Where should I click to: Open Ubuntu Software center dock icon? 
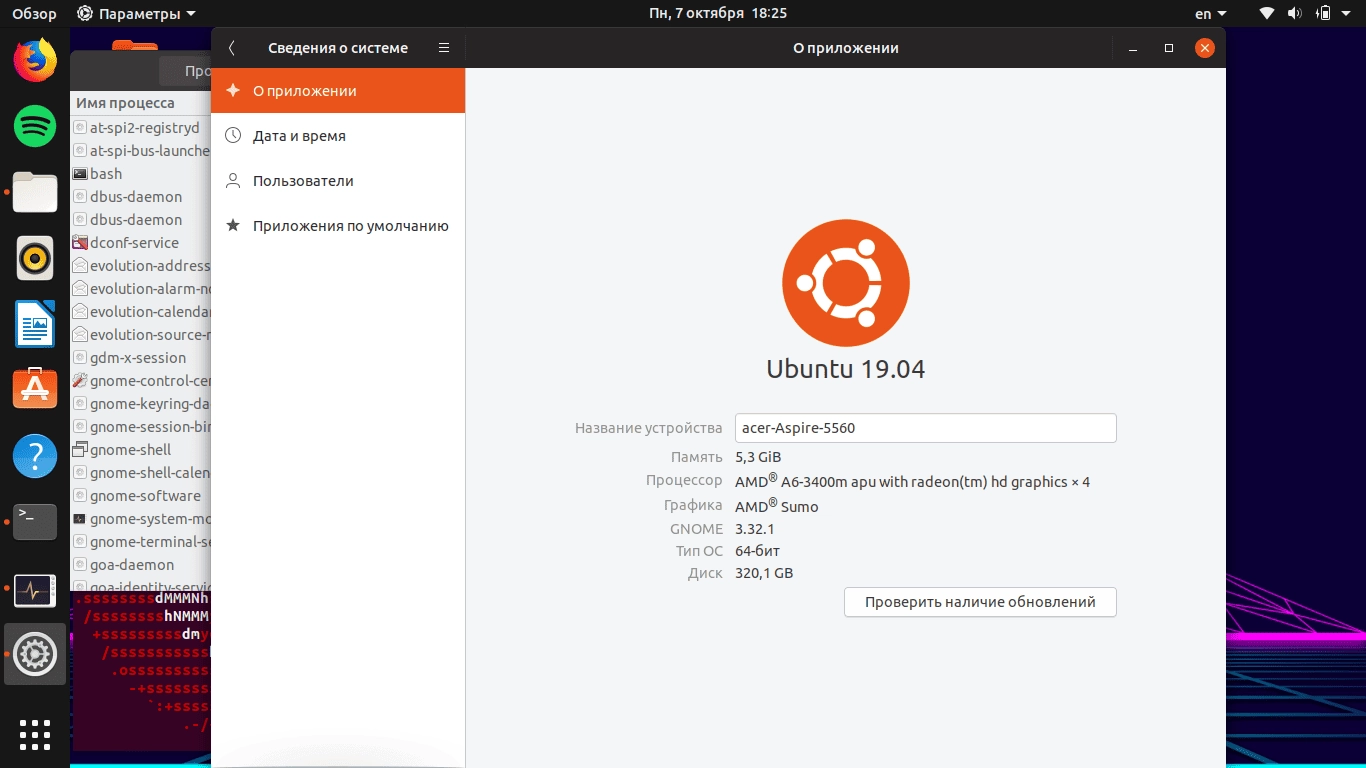[x=35, y=389]
